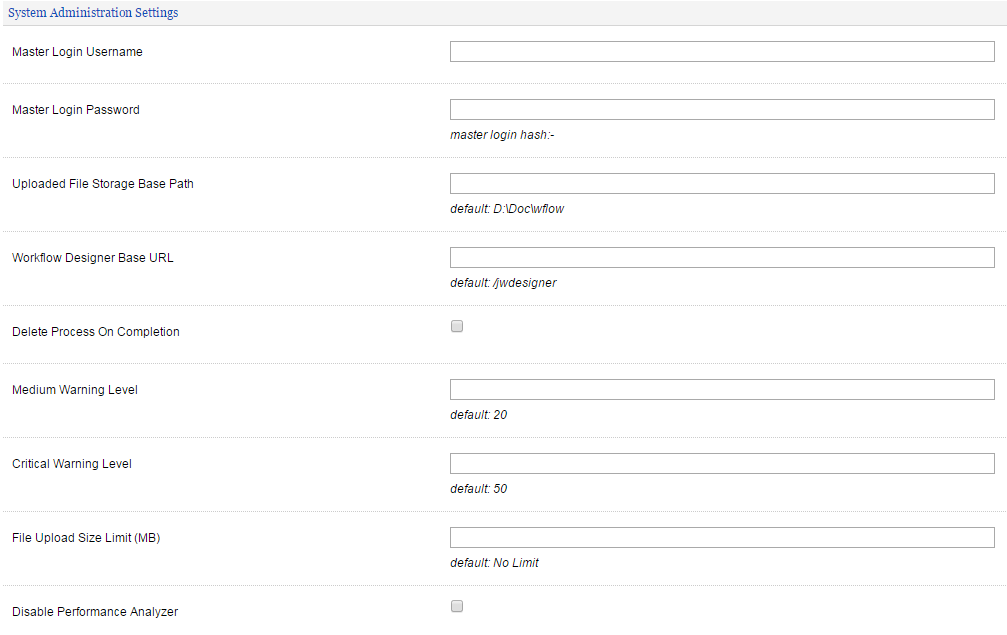Viewport: 1007px width, 635px height.
Task: Enable Delete Process On Completion checkbox
Action: pos(457,326)
